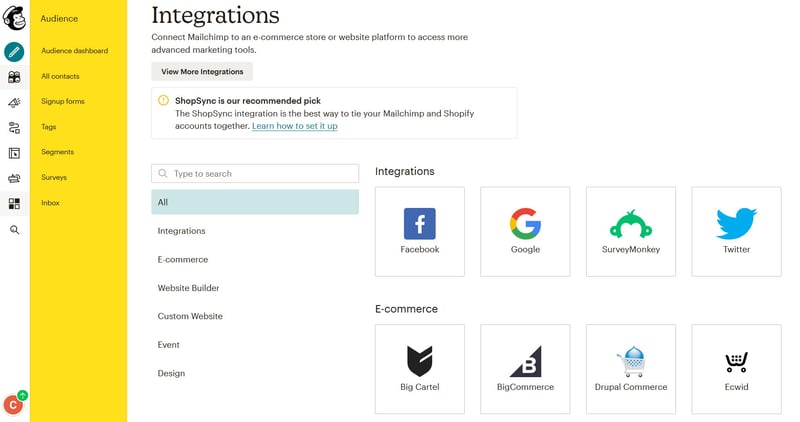
Task: Select the Website Builder filter
Action: click(189, 288)
